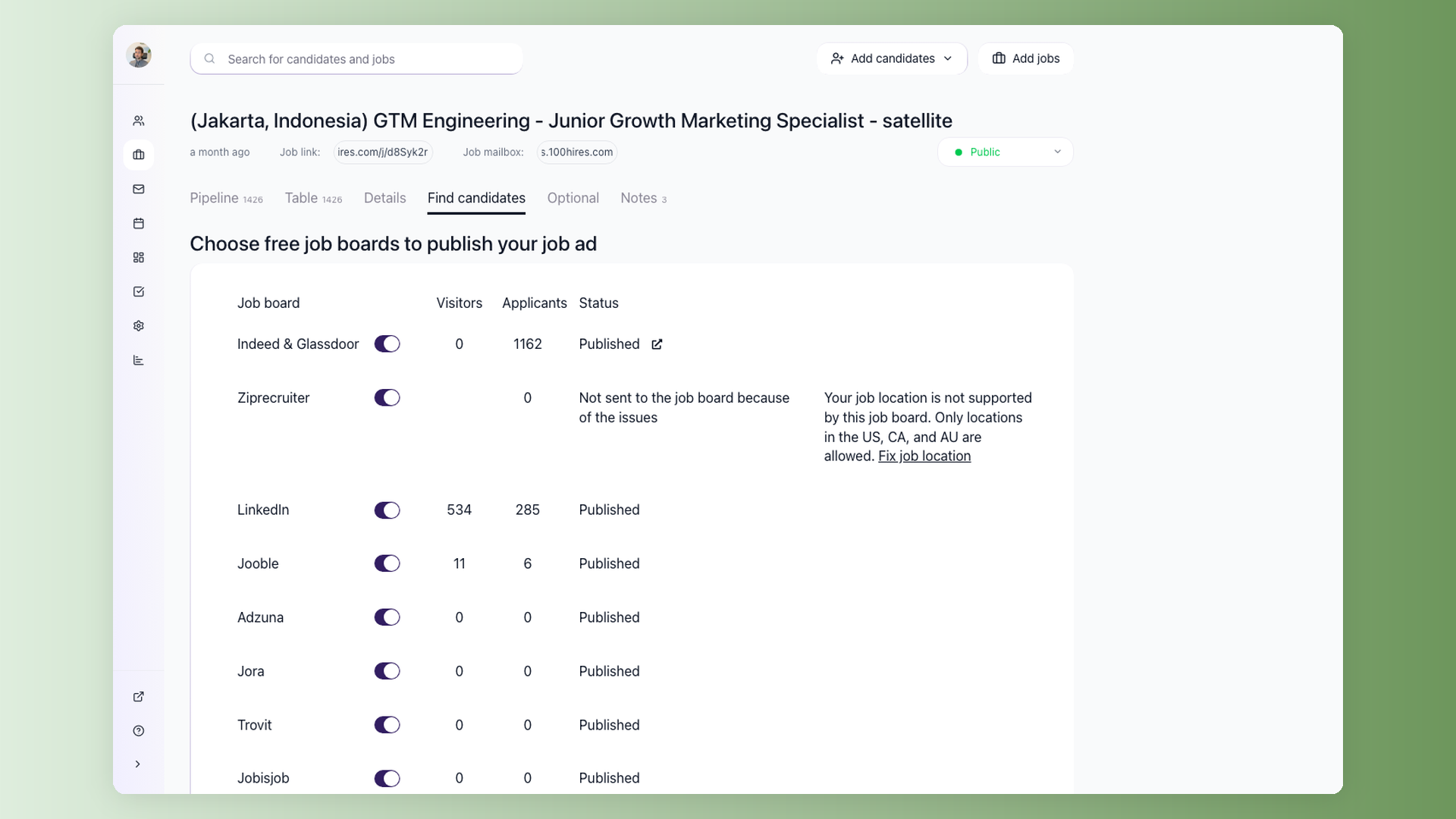The height and width of the screenshot is (819, 1456).
Task: Open the Mail icon in sidebar
Action: click(139, 189)
